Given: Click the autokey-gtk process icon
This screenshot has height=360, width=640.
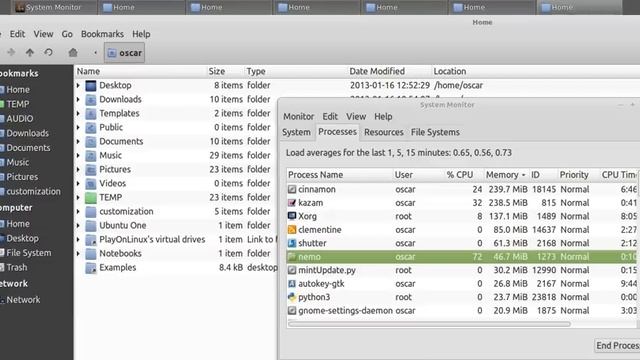Looking at the screenshot, I should point(292,284).
